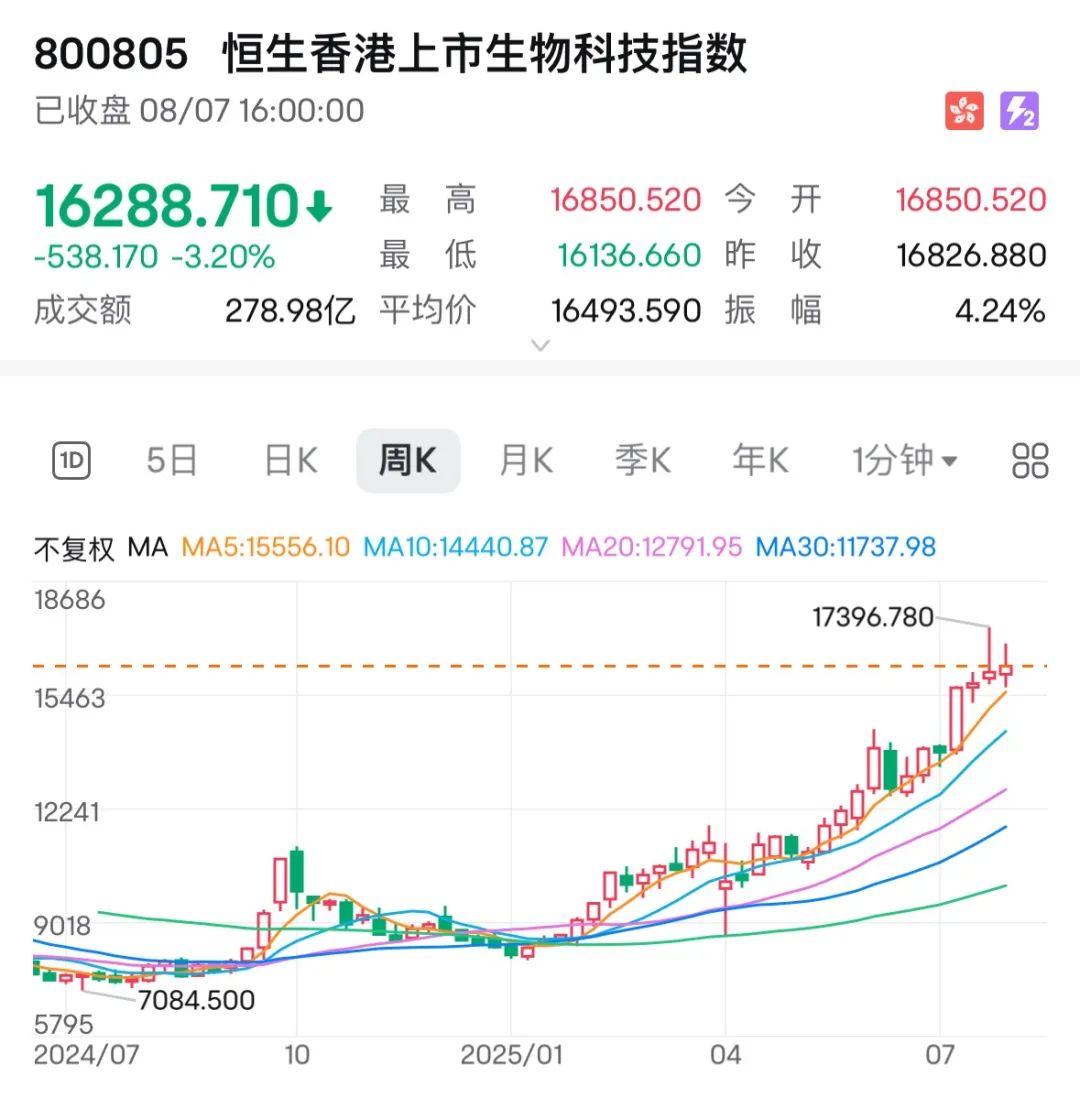Open the four-square chart layout icon
This screenshot has height=1097, width=1080.
(x=1030, y=461)
